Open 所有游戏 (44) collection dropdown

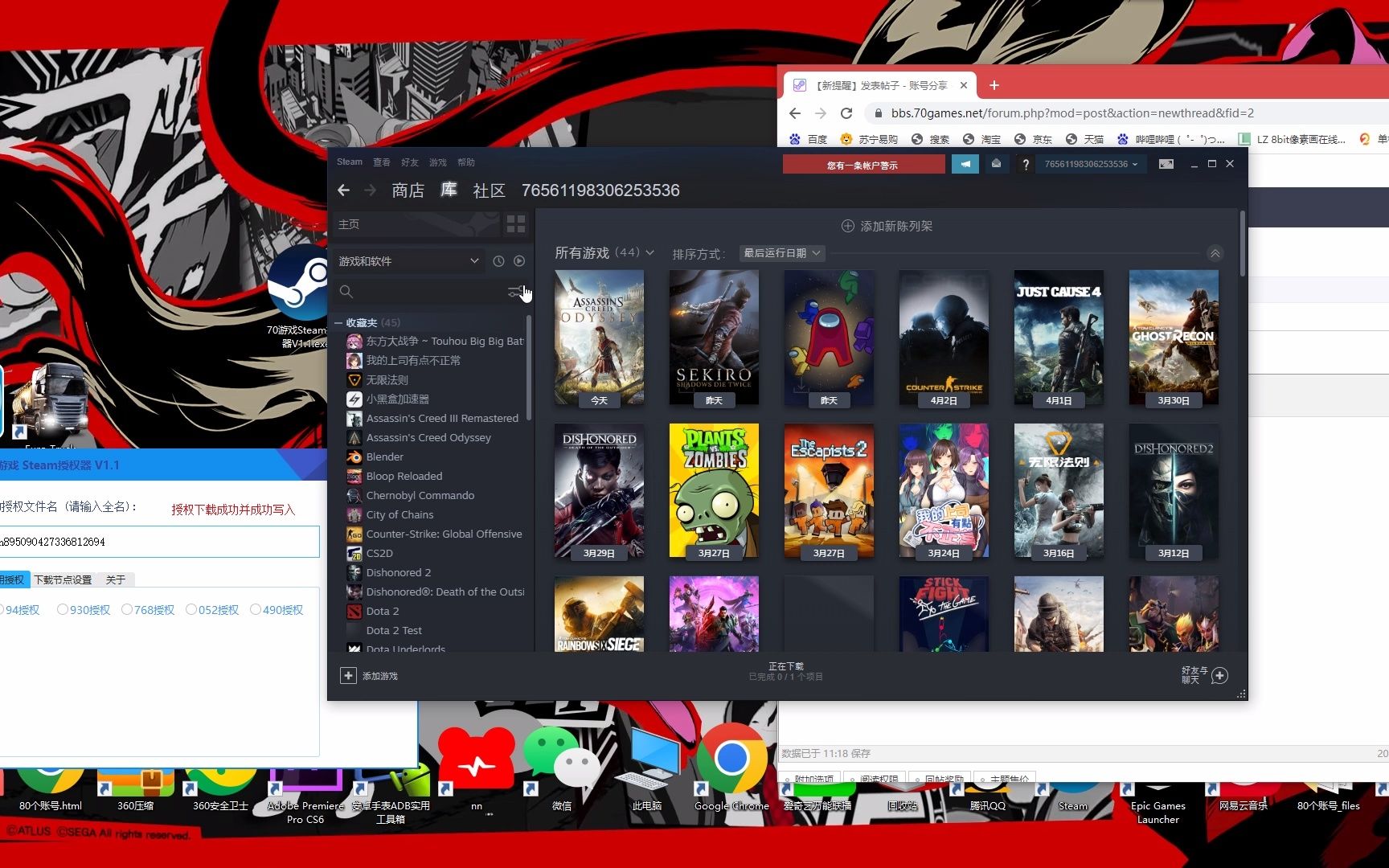pyautogui.click(x=604, y=253)
